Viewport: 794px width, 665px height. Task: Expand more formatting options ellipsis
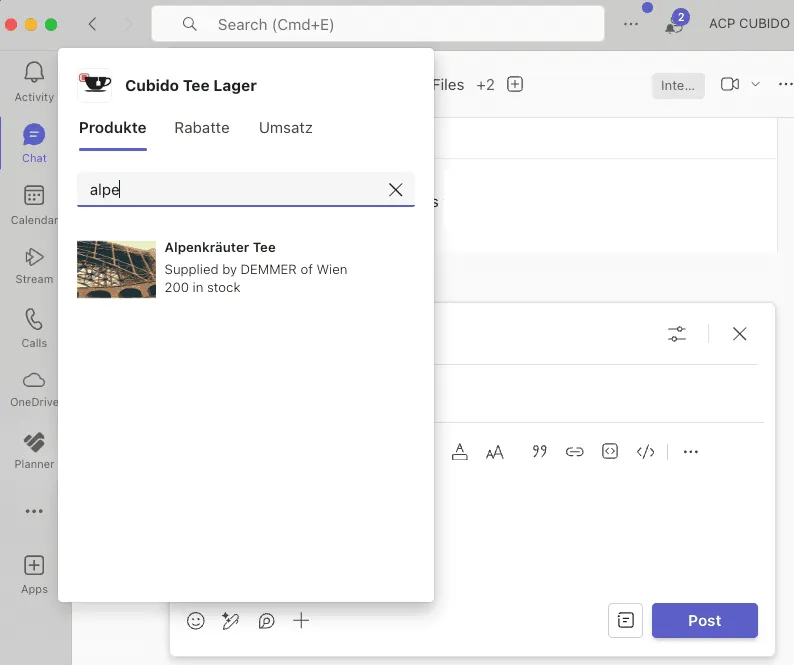(x=690, y=452)
